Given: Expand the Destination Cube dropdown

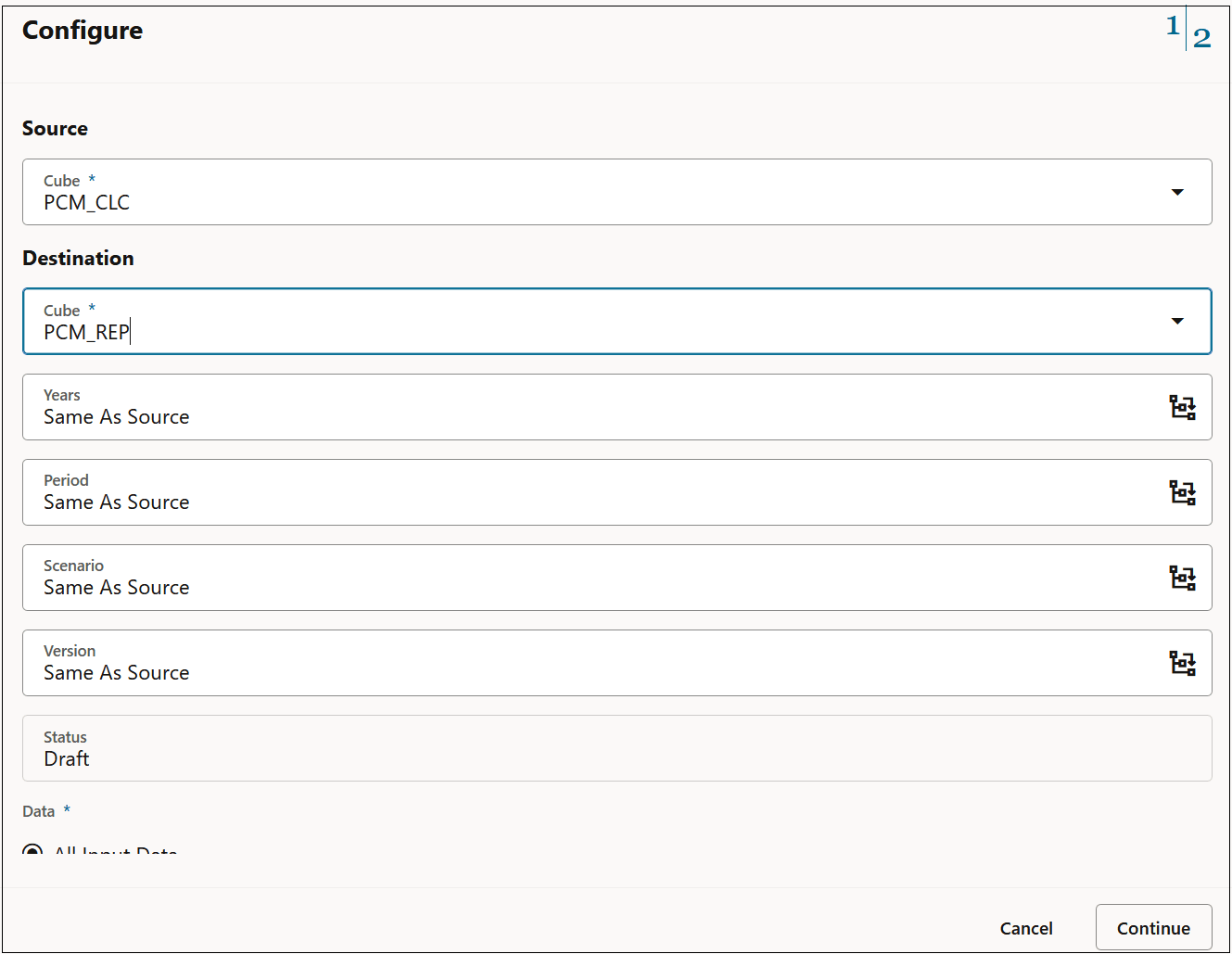Looking at the screenshot, I should click(1177, 321).
